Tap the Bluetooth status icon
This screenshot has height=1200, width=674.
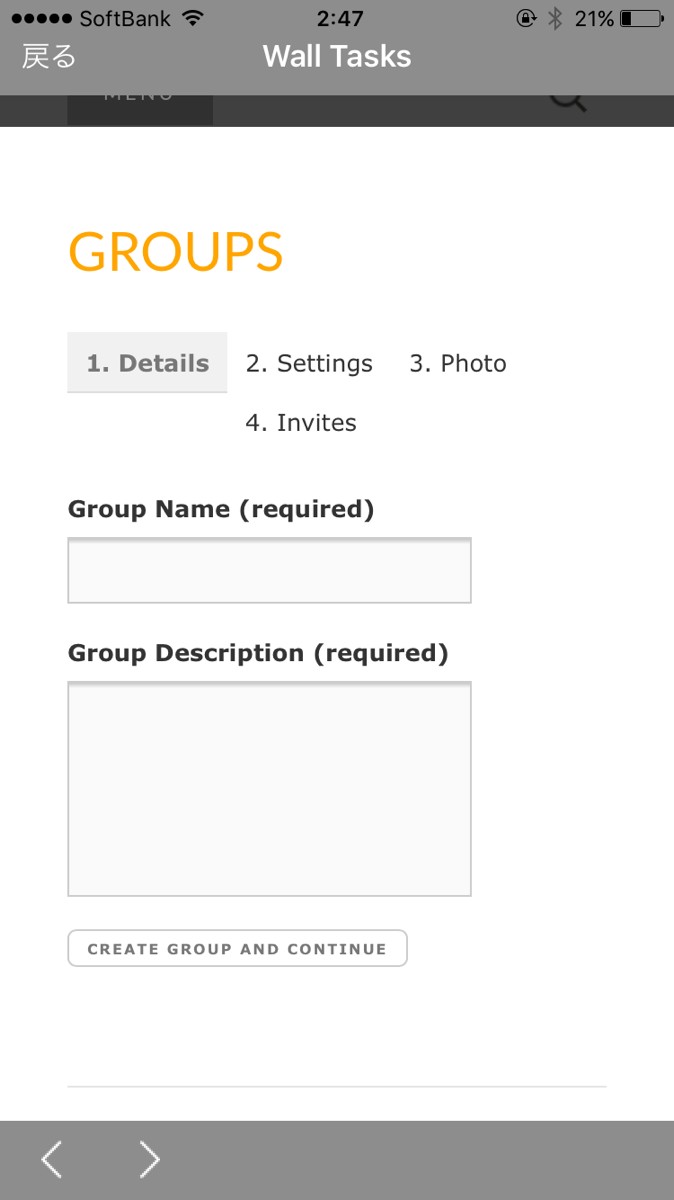coord(555,18)
